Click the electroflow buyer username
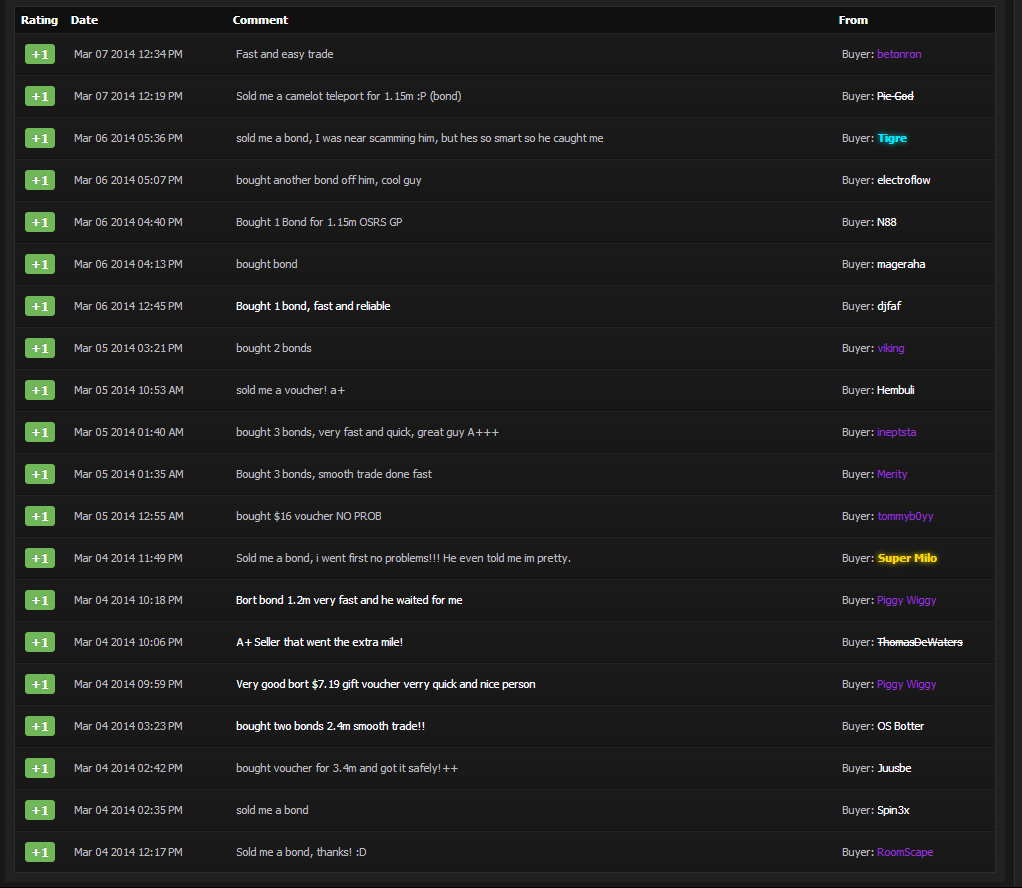Screen dimensions: 1022x888 903,180
